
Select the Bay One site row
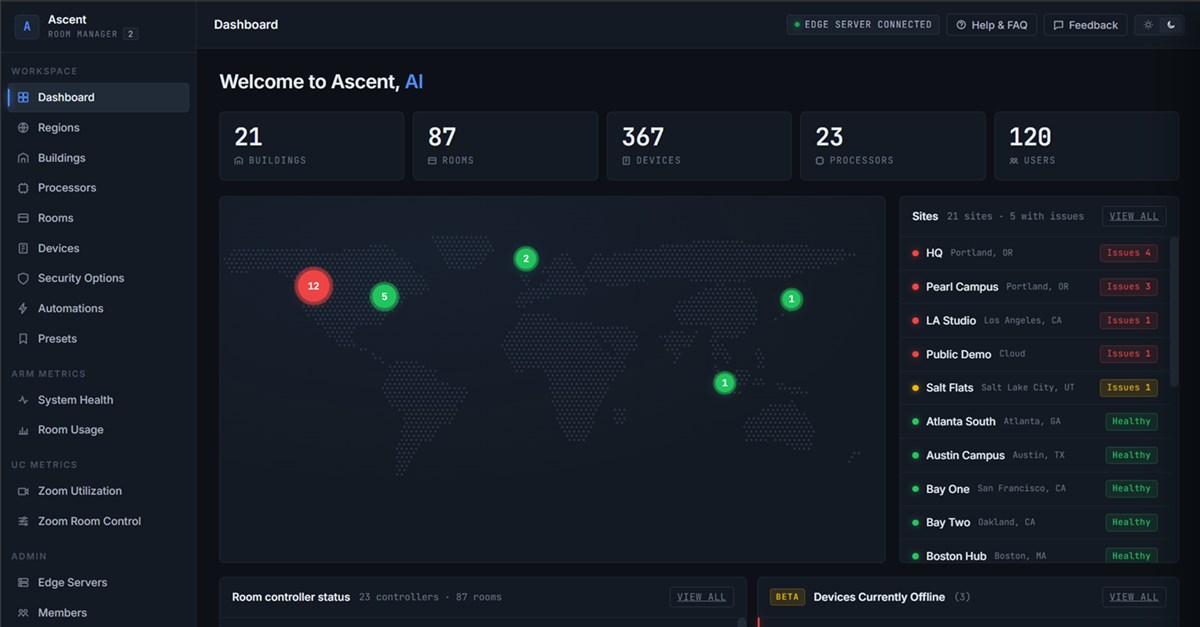coord(1034,489)
